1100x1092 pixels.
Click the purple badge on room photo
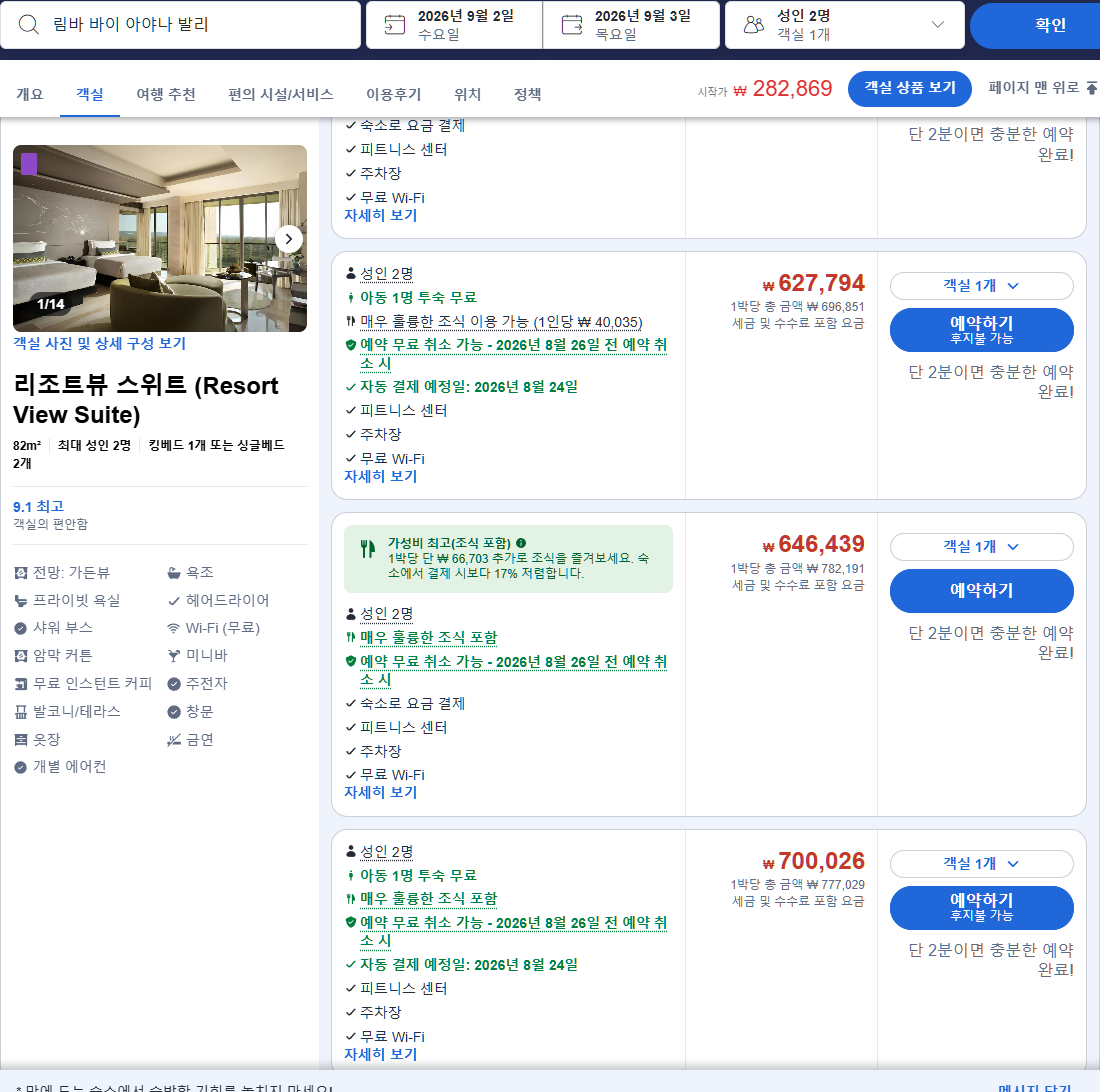[x=29, y=164]
